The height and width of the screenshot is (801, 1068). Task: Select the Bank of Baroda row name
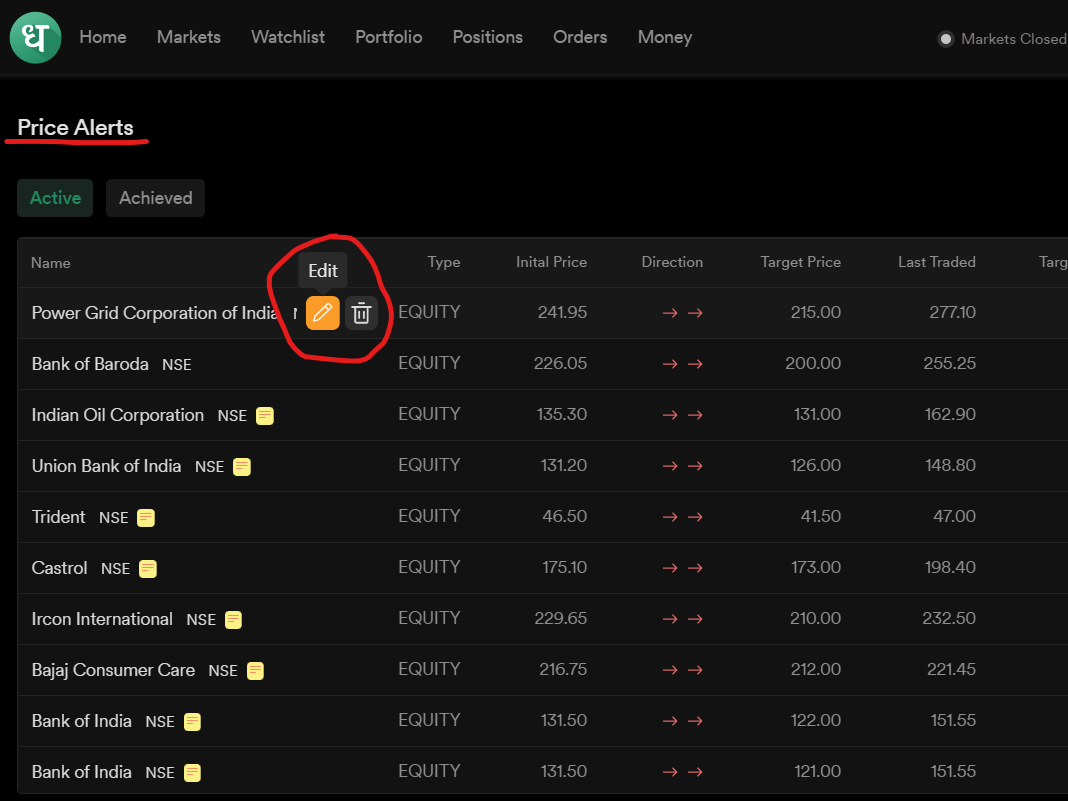pyautogui.click(x=90, y=364)
